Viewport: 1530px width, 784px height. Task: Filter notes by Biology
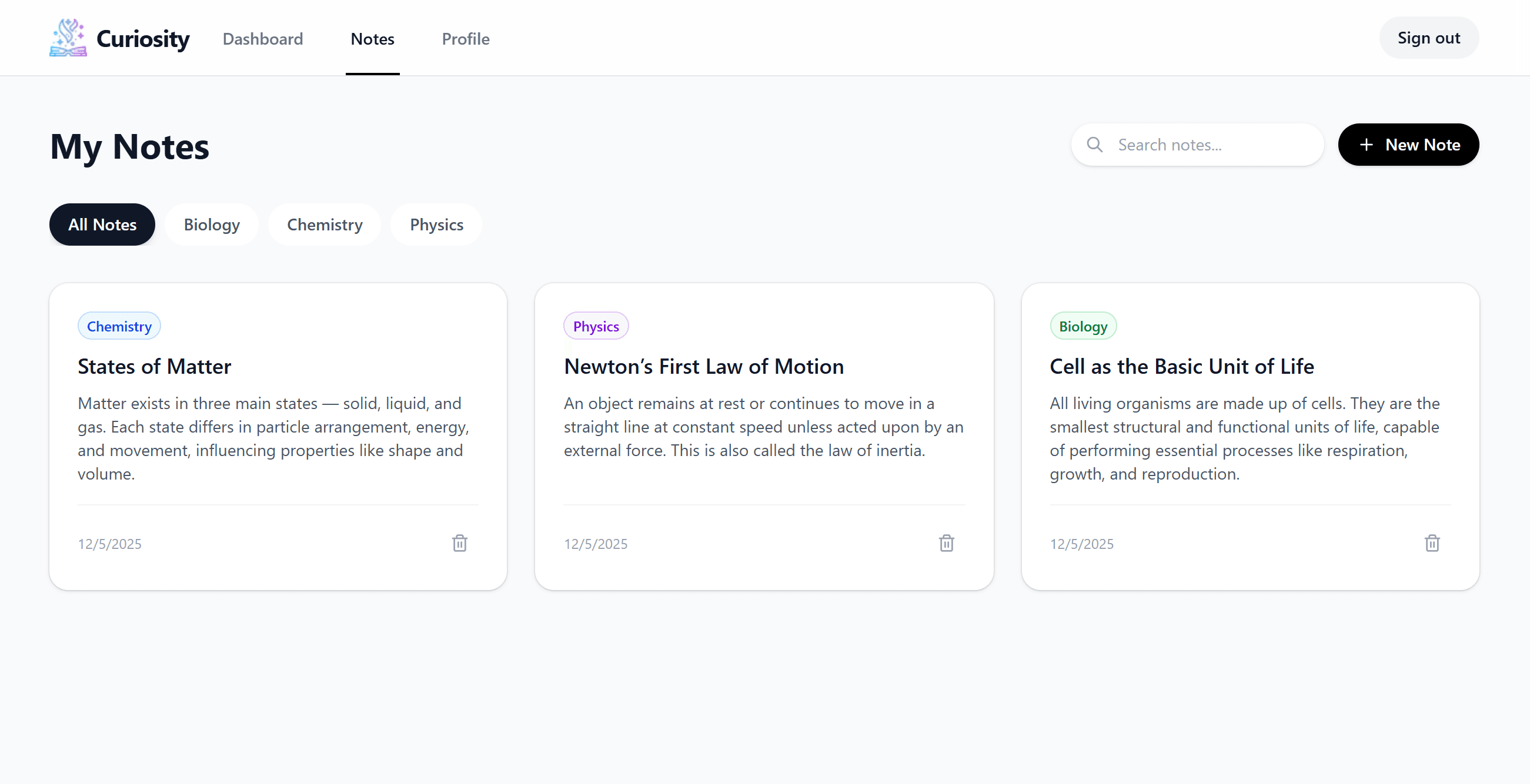[212, 225]
